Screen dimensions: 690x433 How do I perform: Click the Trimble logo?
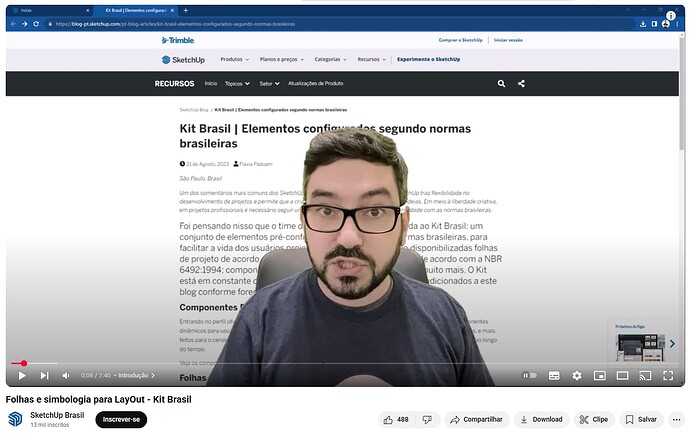tap(178, 40)
